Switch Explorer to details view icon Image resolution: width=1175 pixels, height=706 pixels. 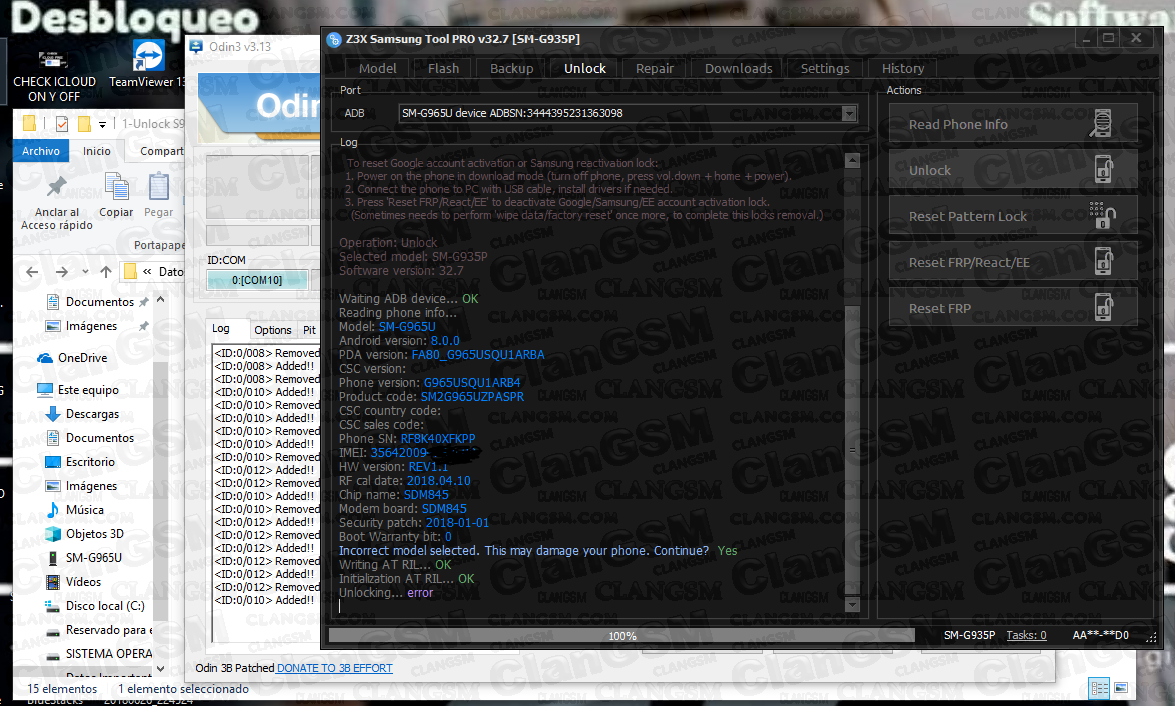(x=1099, y=687)
